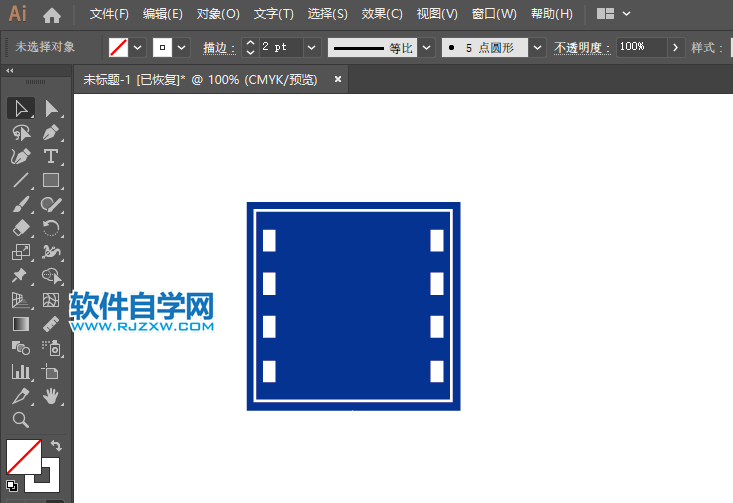Swap fill and stroke colors
Screen dimensions: 733x503
tap(57, 445)
